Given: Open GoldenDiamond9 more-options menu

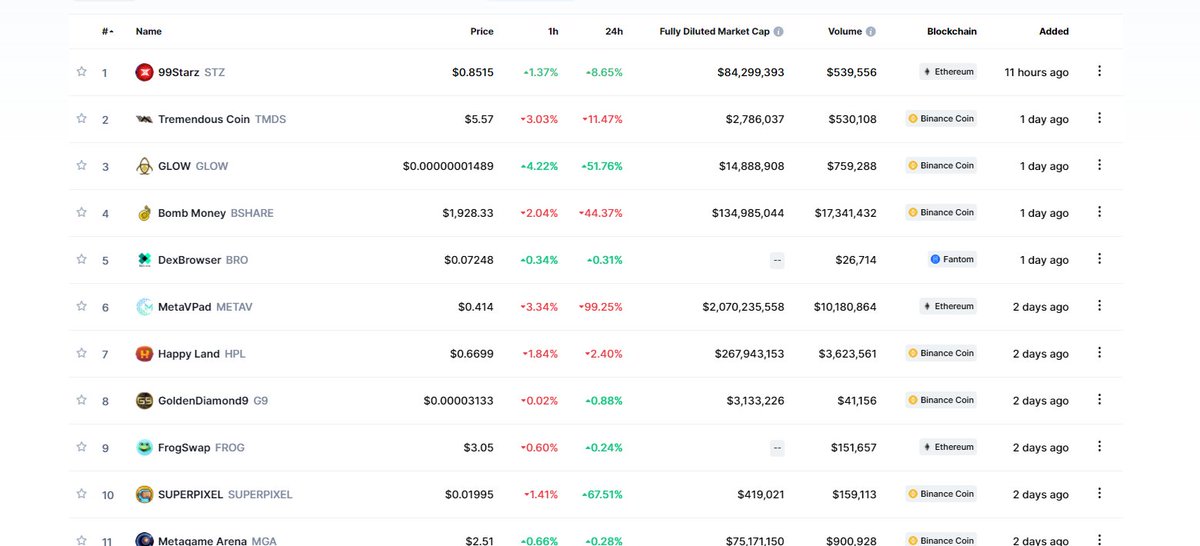Looking at the screenshot, I should click(x=1099, y=400).
